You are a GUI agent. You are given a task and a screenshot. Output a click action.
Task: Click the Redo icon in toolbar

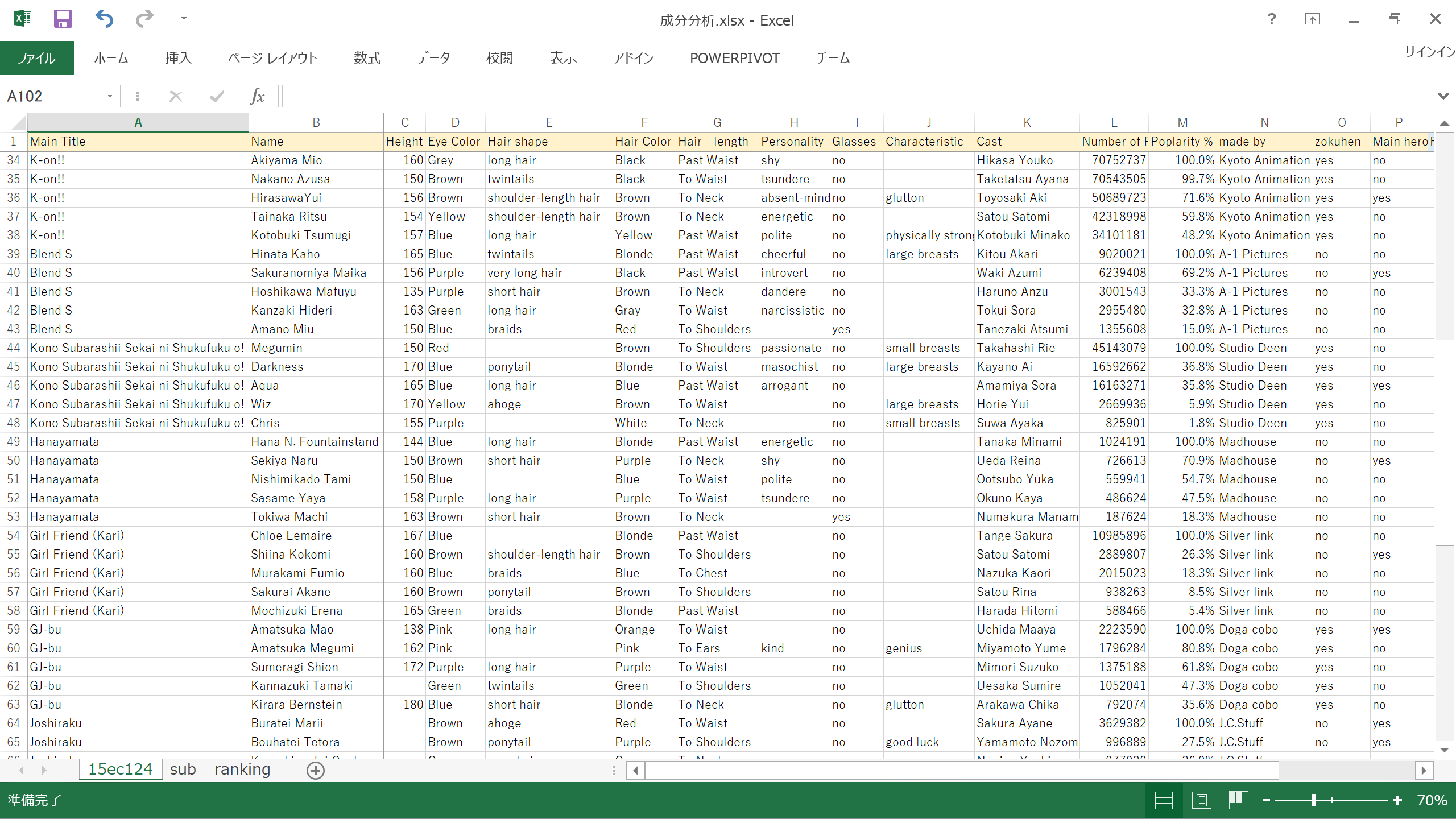(x=144, y=19)
